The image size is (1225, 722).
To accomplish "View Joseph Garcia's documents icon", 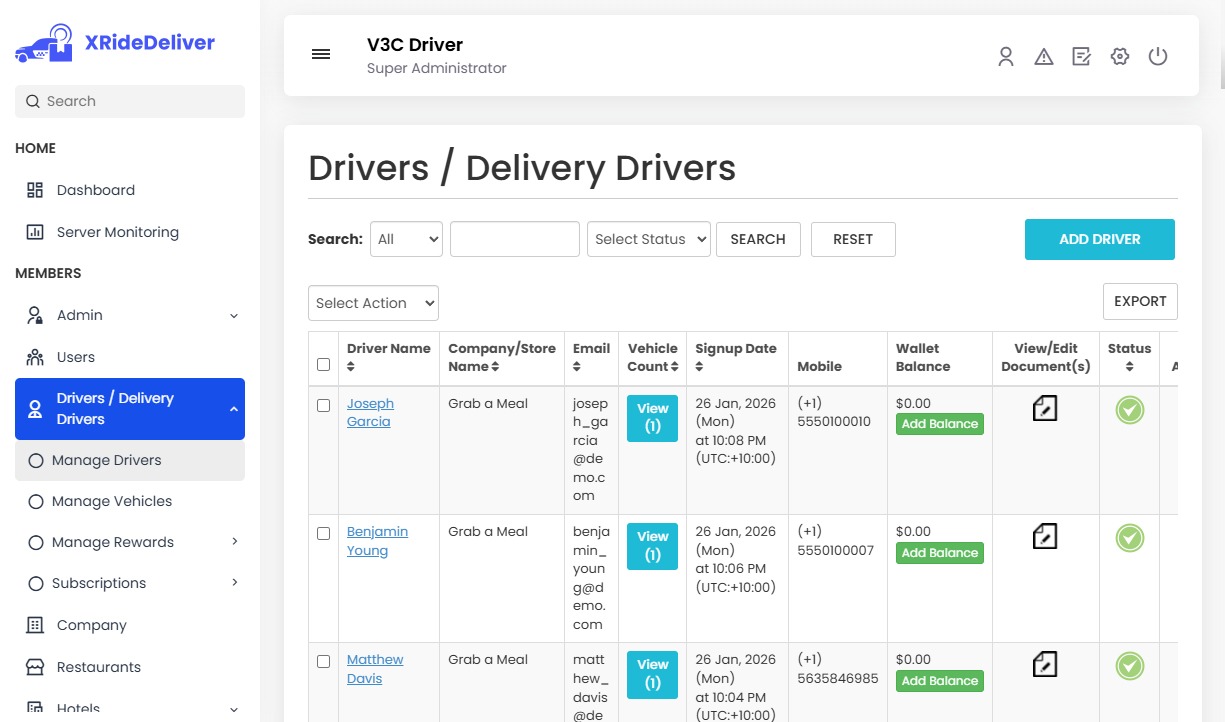I will click(1044, 408).
